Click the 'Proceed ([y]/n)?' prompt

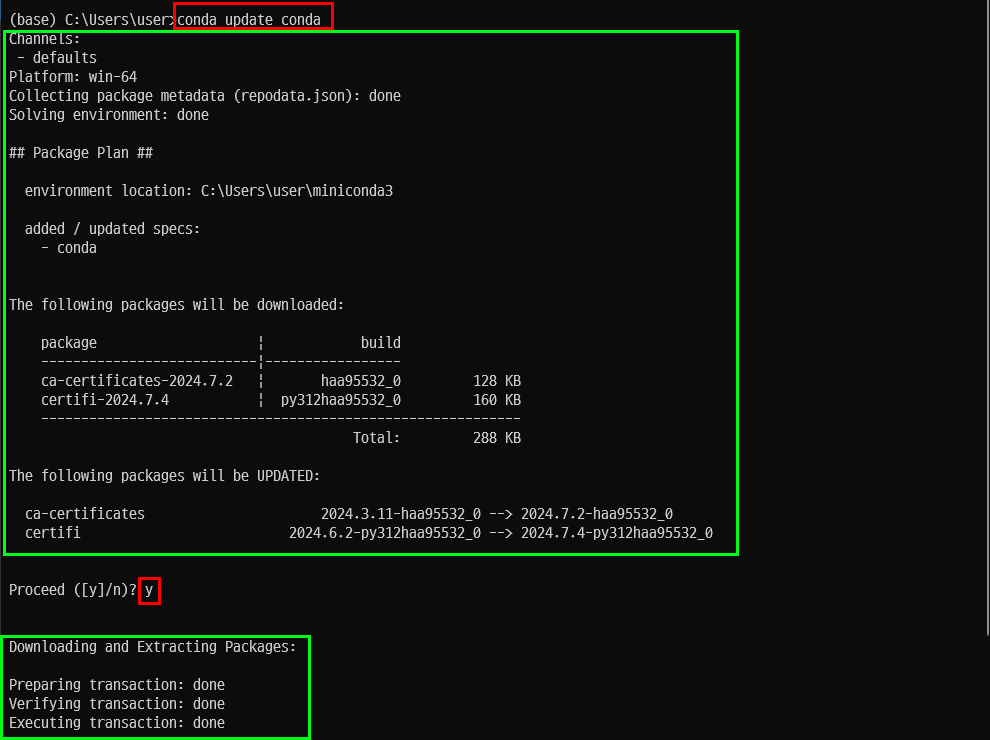tap(73, 590)
